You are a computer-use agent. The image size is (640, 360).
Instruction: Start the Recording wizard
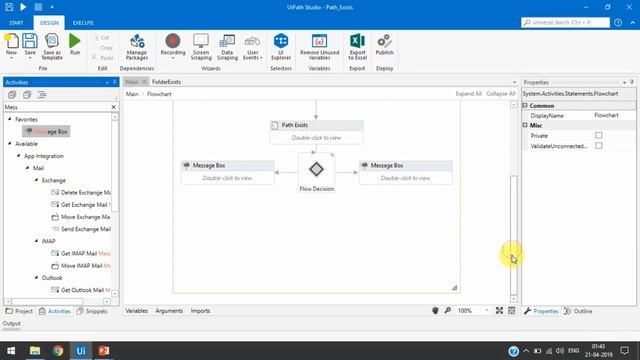[173, 46]
